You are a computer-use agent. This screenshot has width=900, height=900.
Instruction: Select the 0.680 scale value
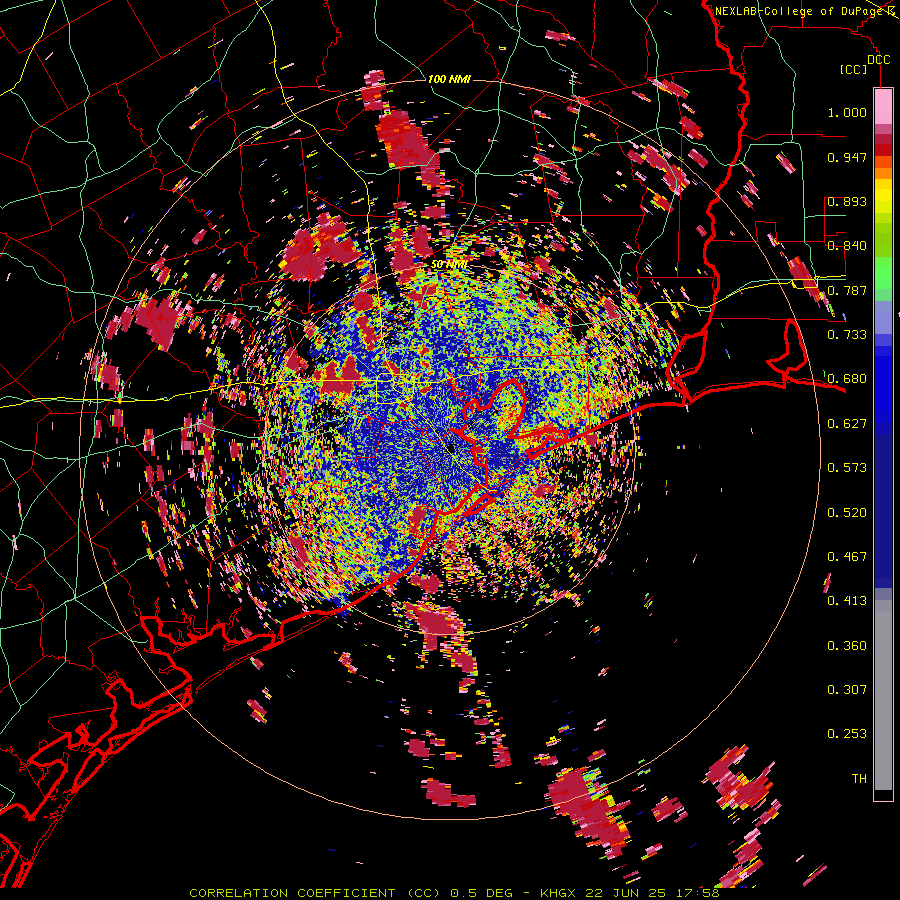[x=847, y=379]
